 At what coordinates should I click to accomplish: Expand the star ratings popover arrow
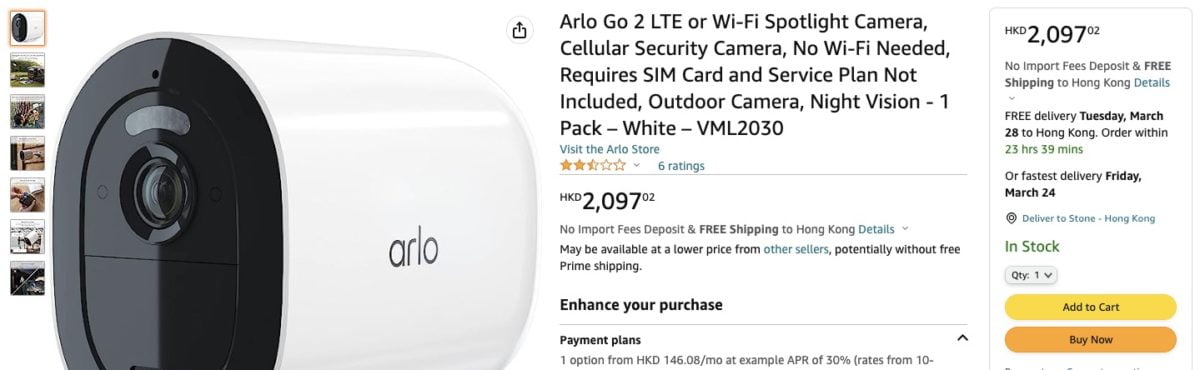(x=636, y=166)
